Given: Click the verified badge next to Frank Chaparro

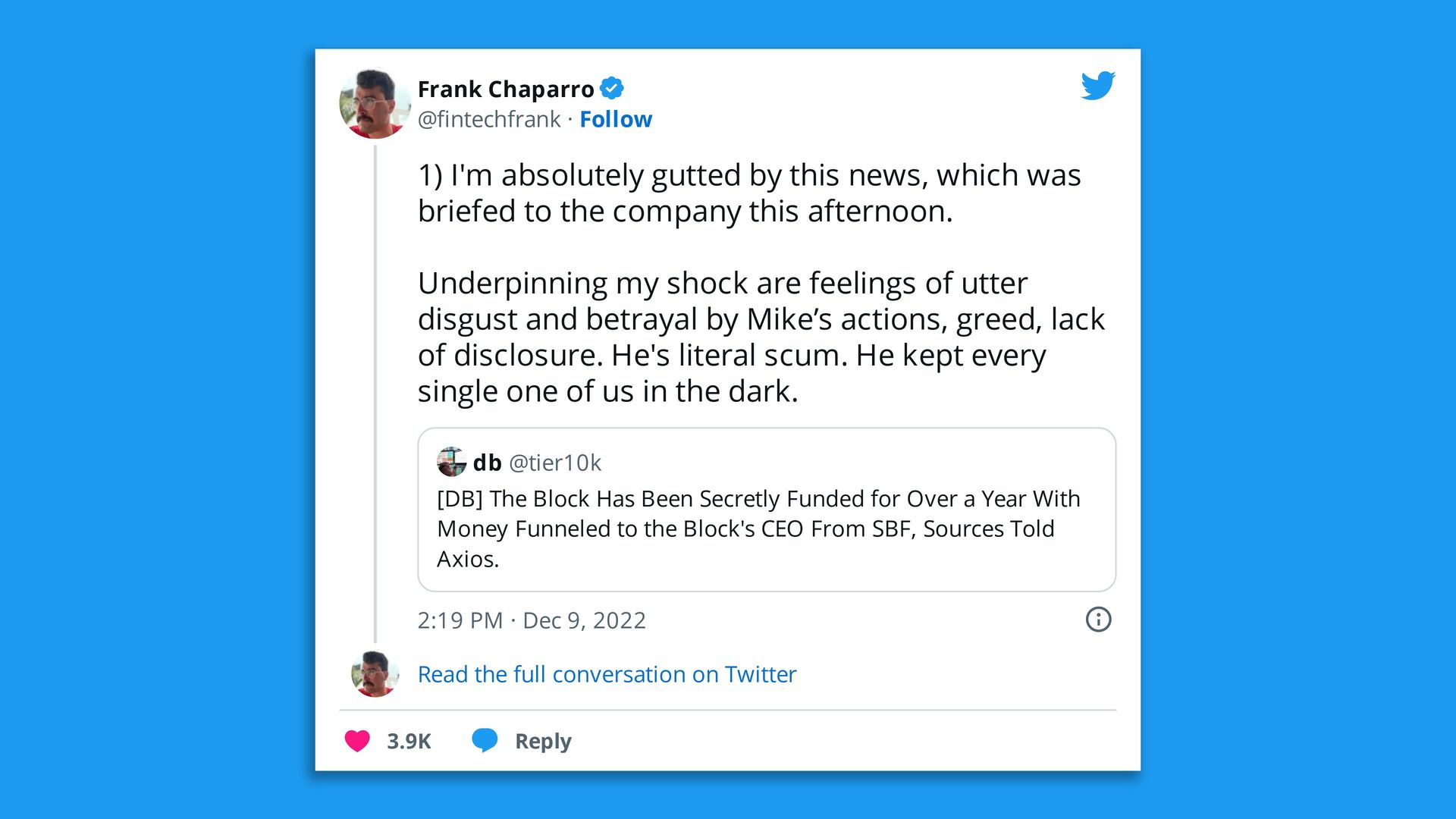Looking at the screenshot, I should click(x=611, y=89).
